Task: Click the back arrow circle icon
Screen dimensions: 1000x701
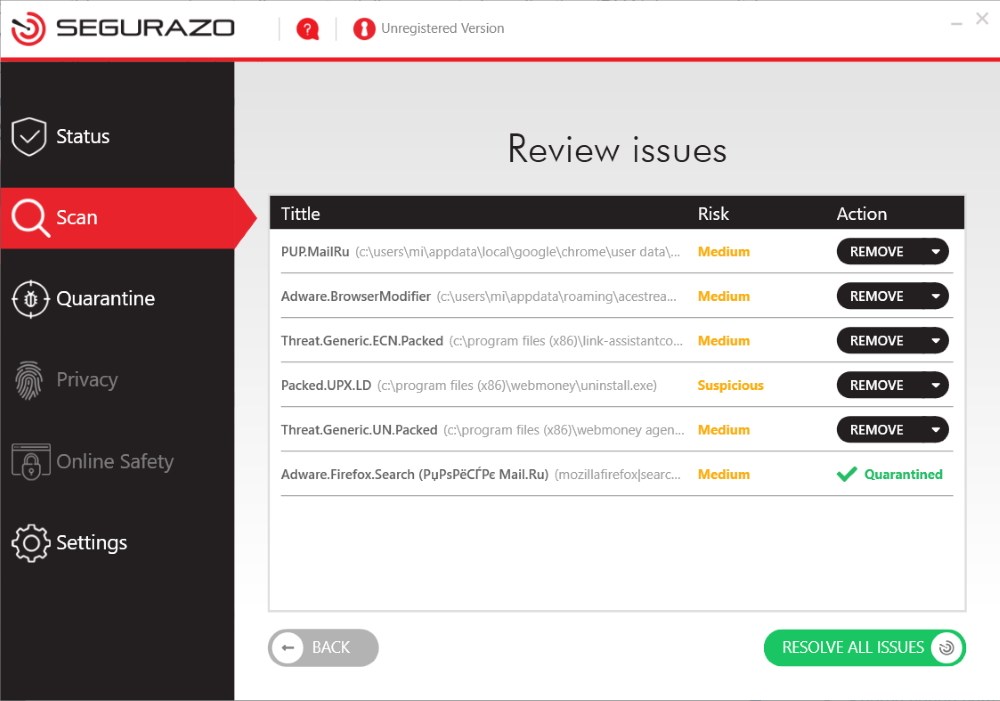Action: pyautogui.click(x=288, y=648)
